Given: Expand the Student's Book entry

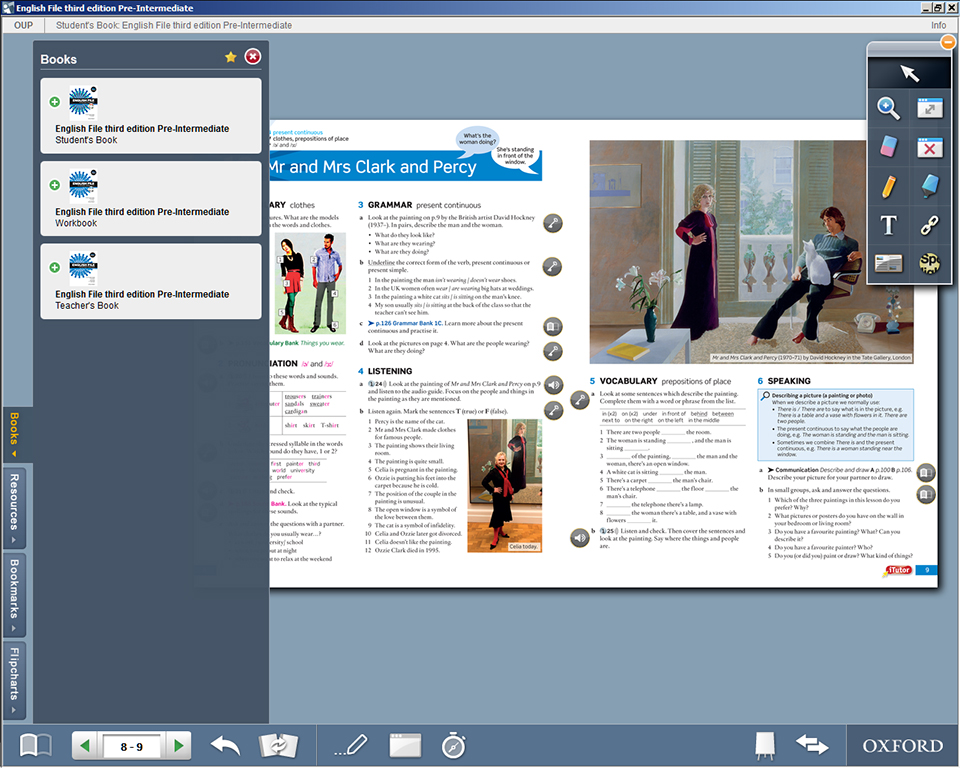Looking at the screenshot, I should point(54,102).
